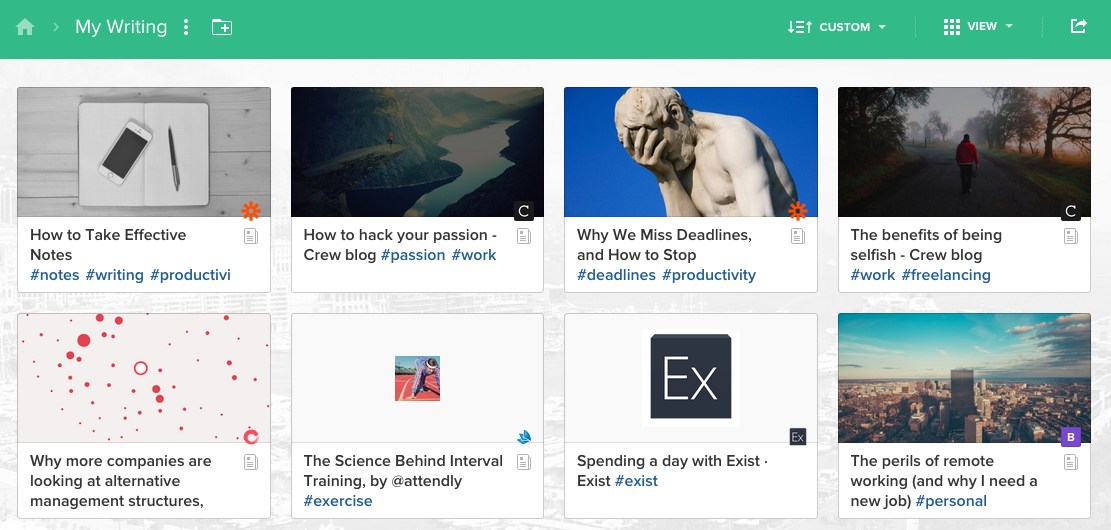This screenshot has height=530, width=1111.
Task: Click the add new collection folder icon
Action: 222,27
